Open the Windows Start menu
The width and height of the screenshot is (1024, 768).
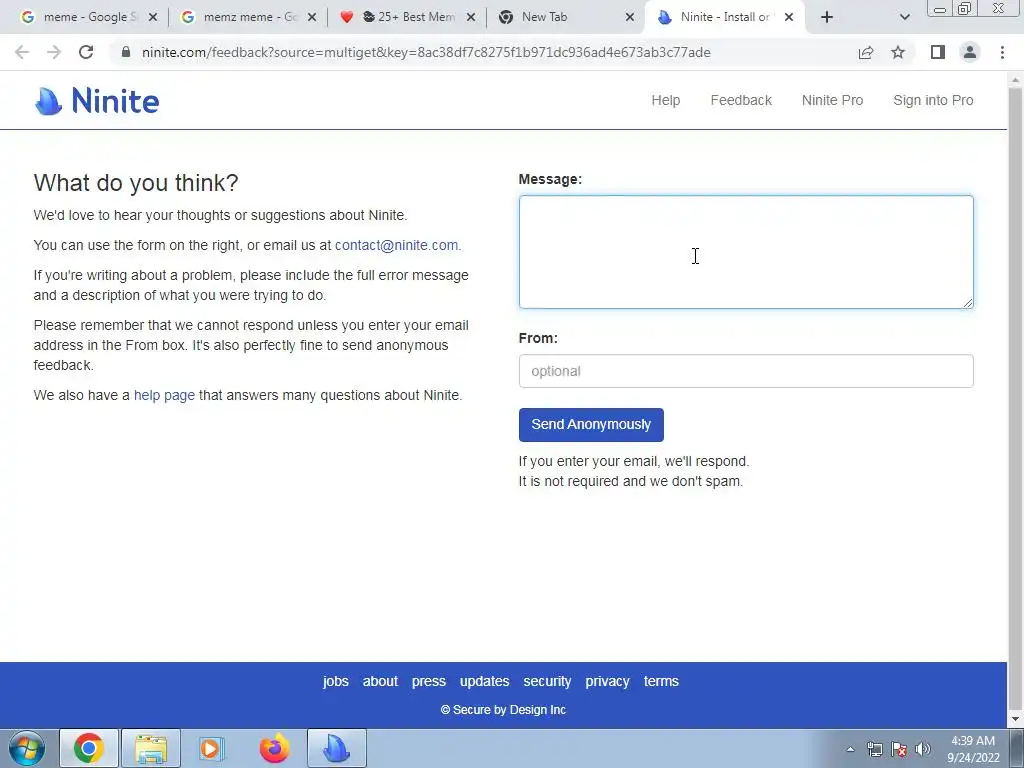point(26,748)
